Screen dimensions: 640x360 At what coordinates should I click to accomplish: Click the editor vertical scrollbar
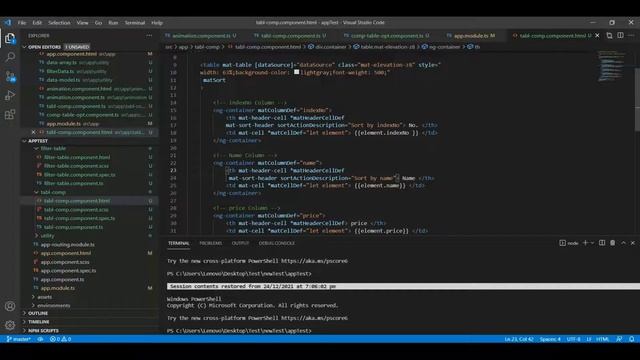click(x=637, y=100)
